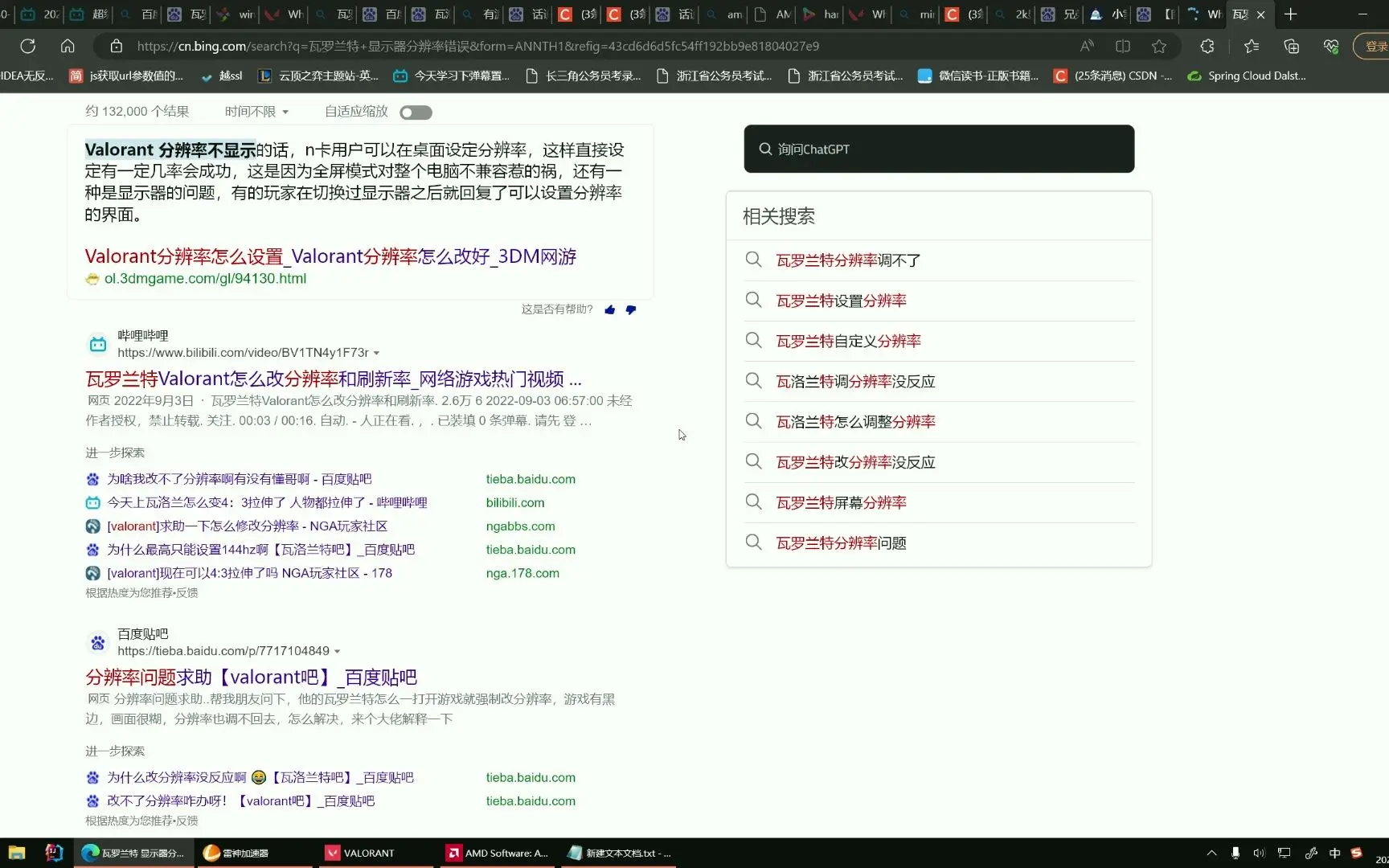Open [valorant]求助一下怎么修改分辨率 NGA link

(x=247, y=526)
